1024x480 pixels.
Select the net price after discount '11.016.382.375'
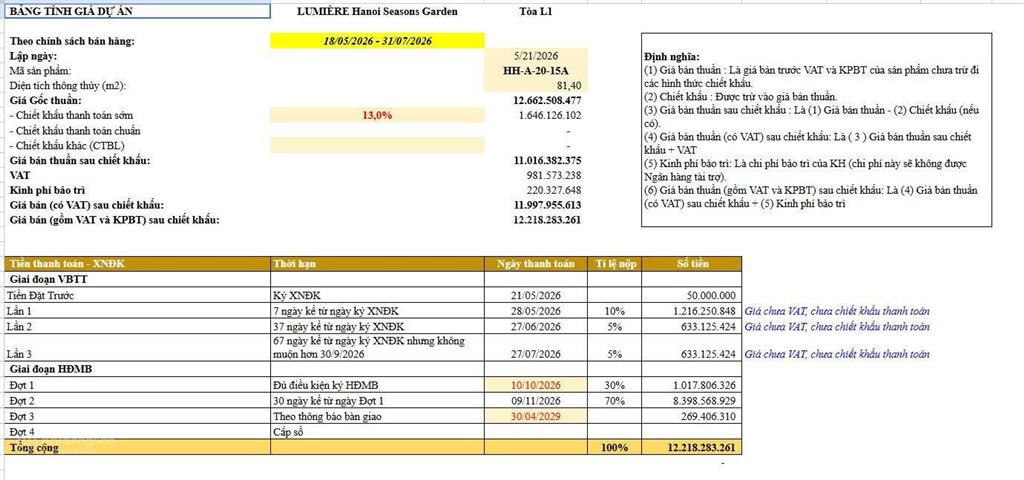(x=548, y=160)
